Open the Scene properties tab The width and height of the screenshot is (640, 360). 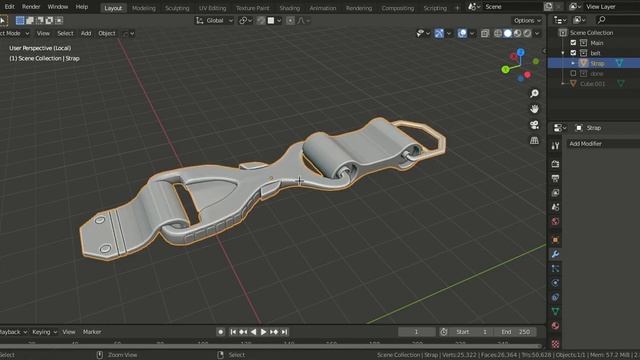pyautogui.click(x=555, y=207)
